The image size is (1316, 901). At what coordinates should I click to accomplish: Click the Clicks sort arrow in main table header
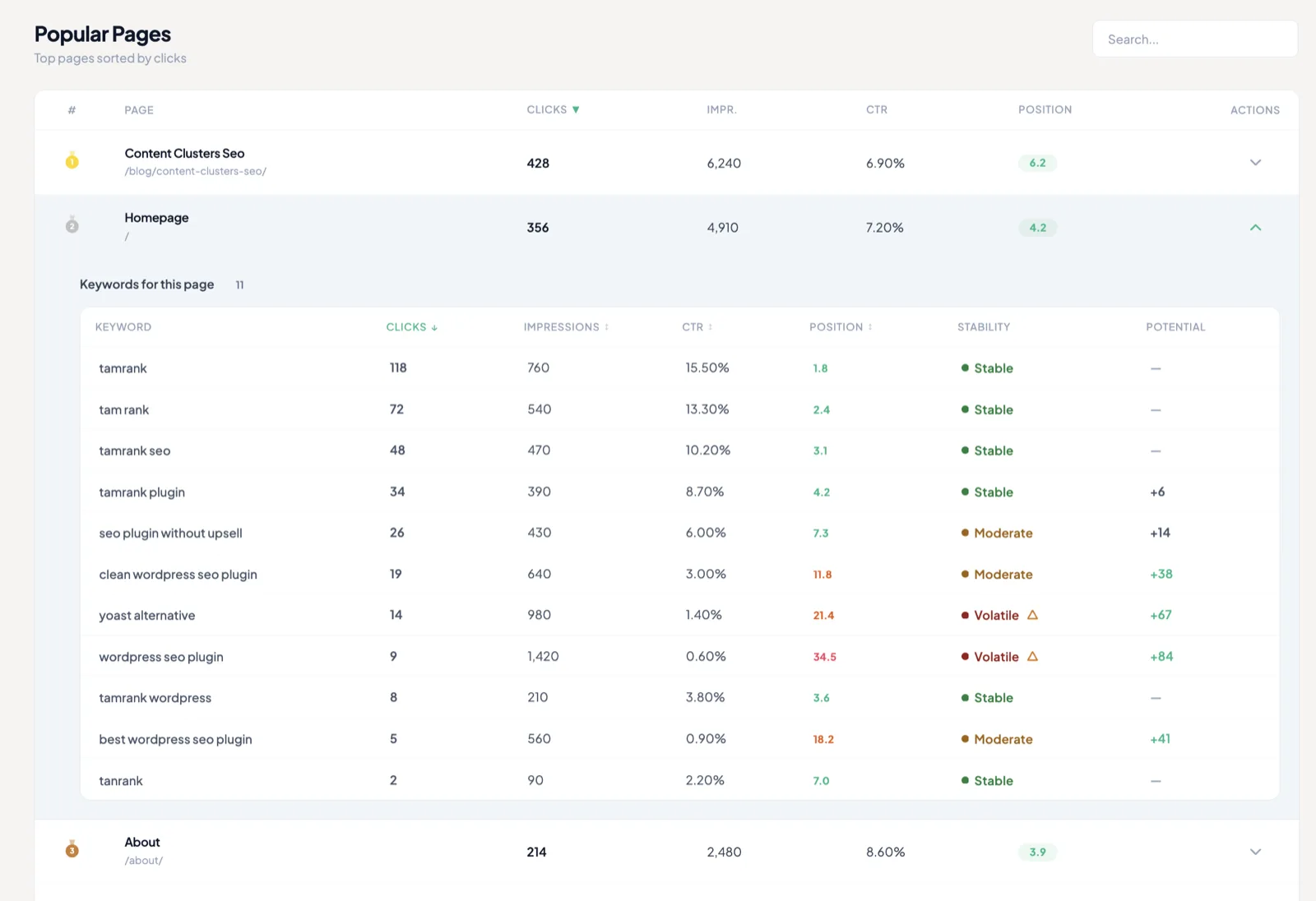pos(576,109)
